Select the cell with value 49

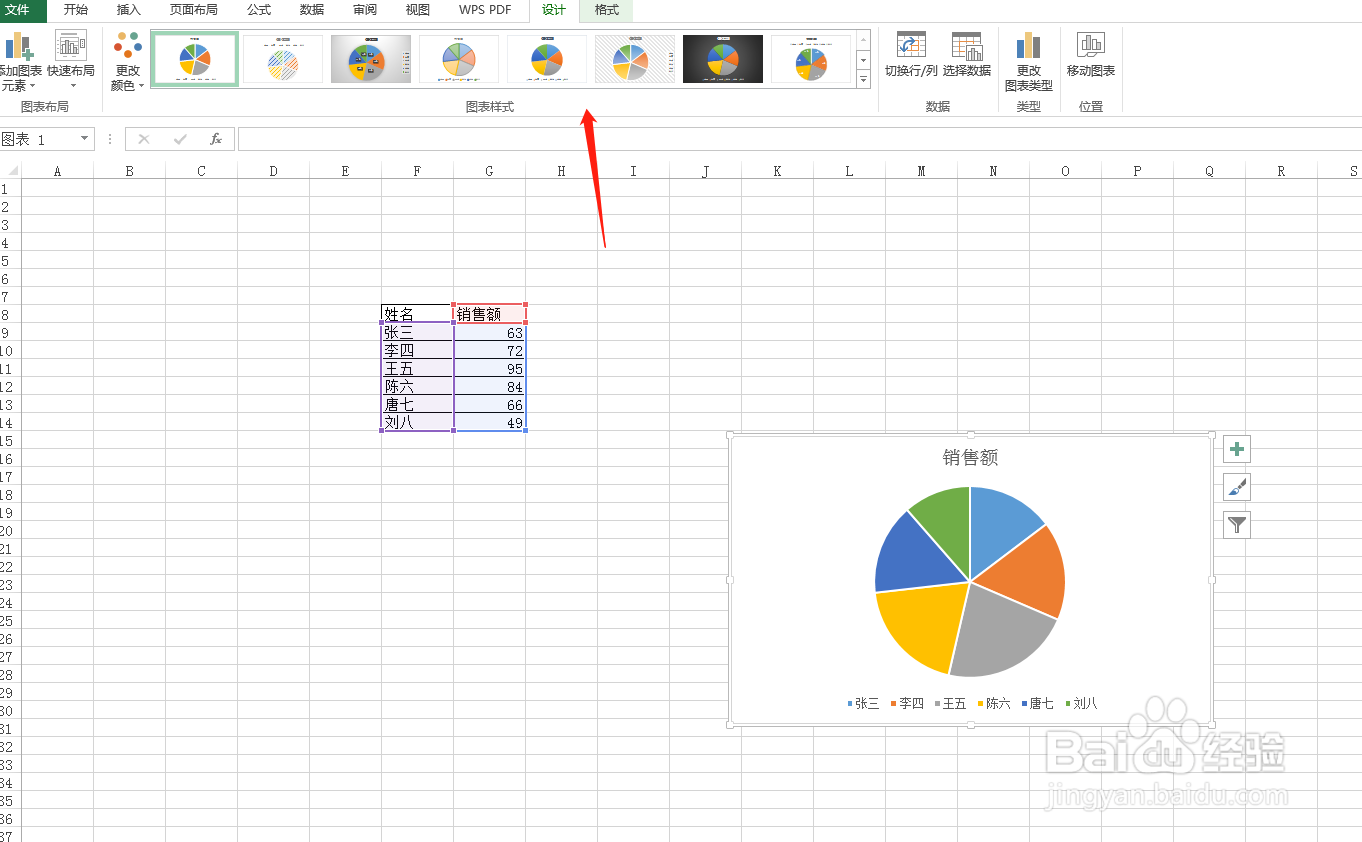(489, 422)
